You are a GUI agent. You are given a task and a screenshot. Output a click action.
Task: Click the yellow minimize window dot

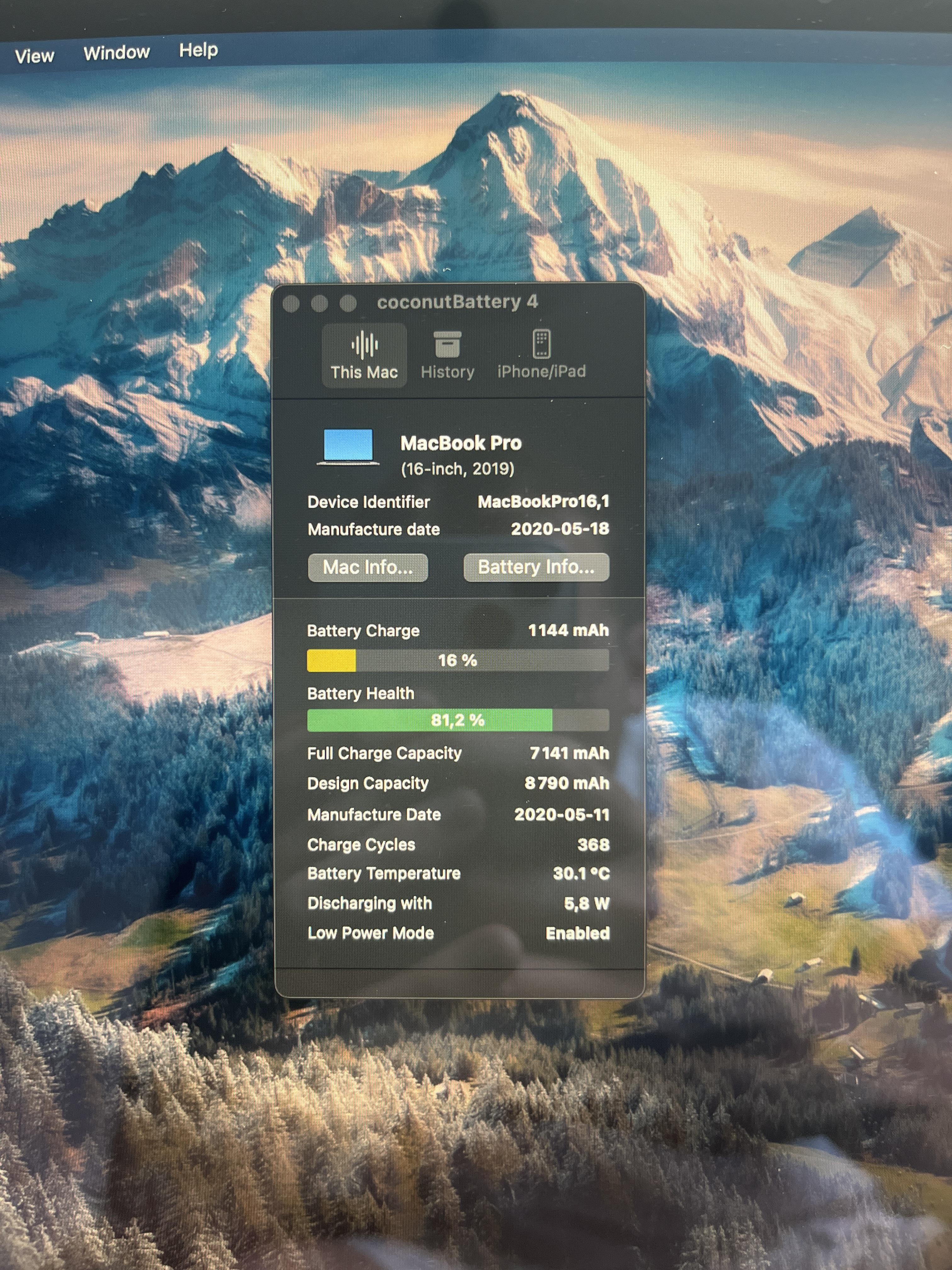point(320,304)
